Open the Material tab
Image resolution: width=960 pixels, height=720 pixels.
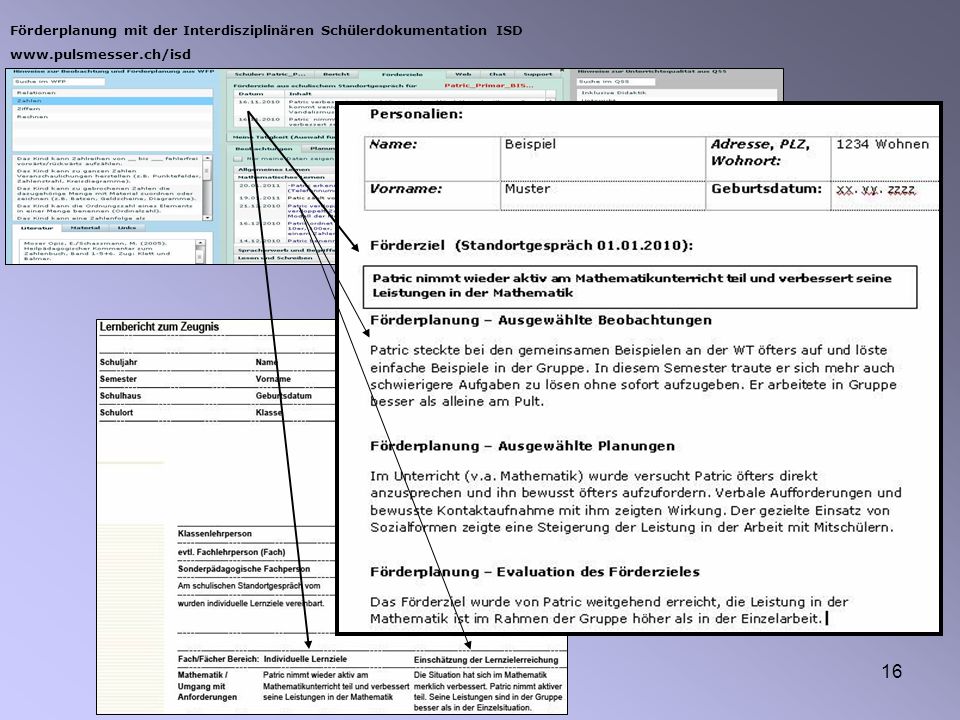pyautogui.click(x=85, y=228)
